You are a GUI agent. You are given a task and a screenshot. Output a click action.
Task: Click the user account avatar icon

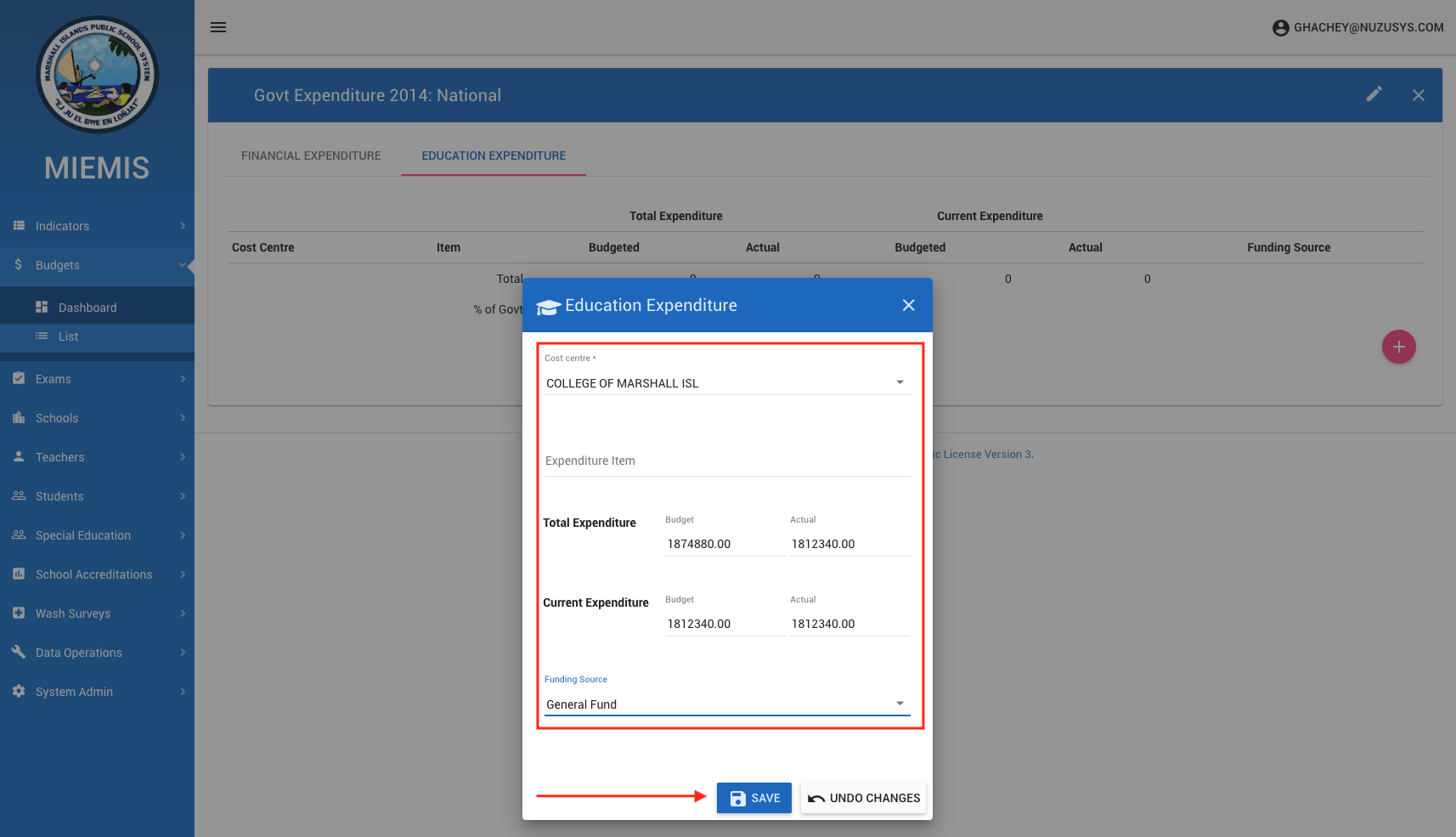pos(1280,28)
